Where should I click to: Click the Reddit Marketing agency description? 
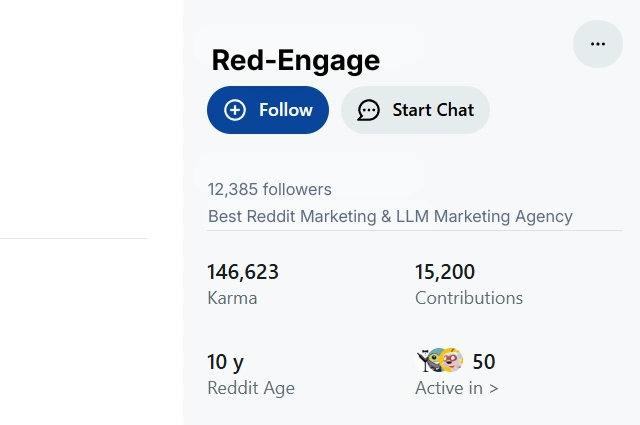[390, 216]
